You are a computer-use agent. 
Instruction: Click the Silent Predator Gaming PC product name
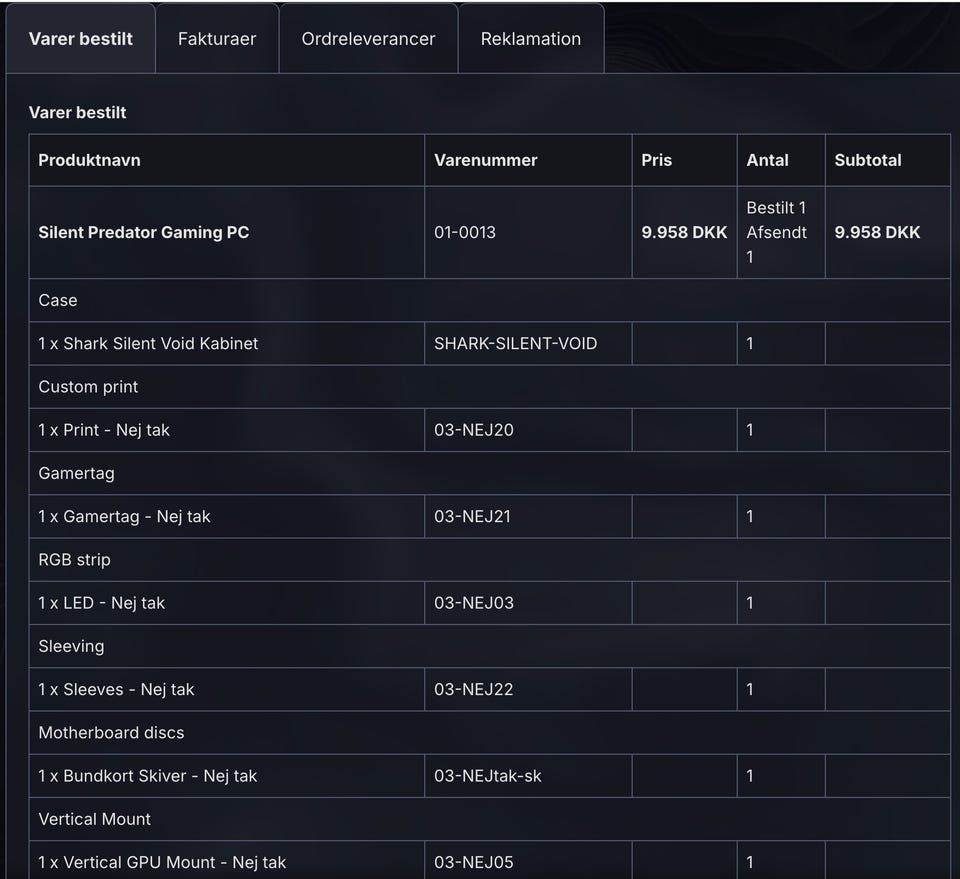(x=144, y=232)
